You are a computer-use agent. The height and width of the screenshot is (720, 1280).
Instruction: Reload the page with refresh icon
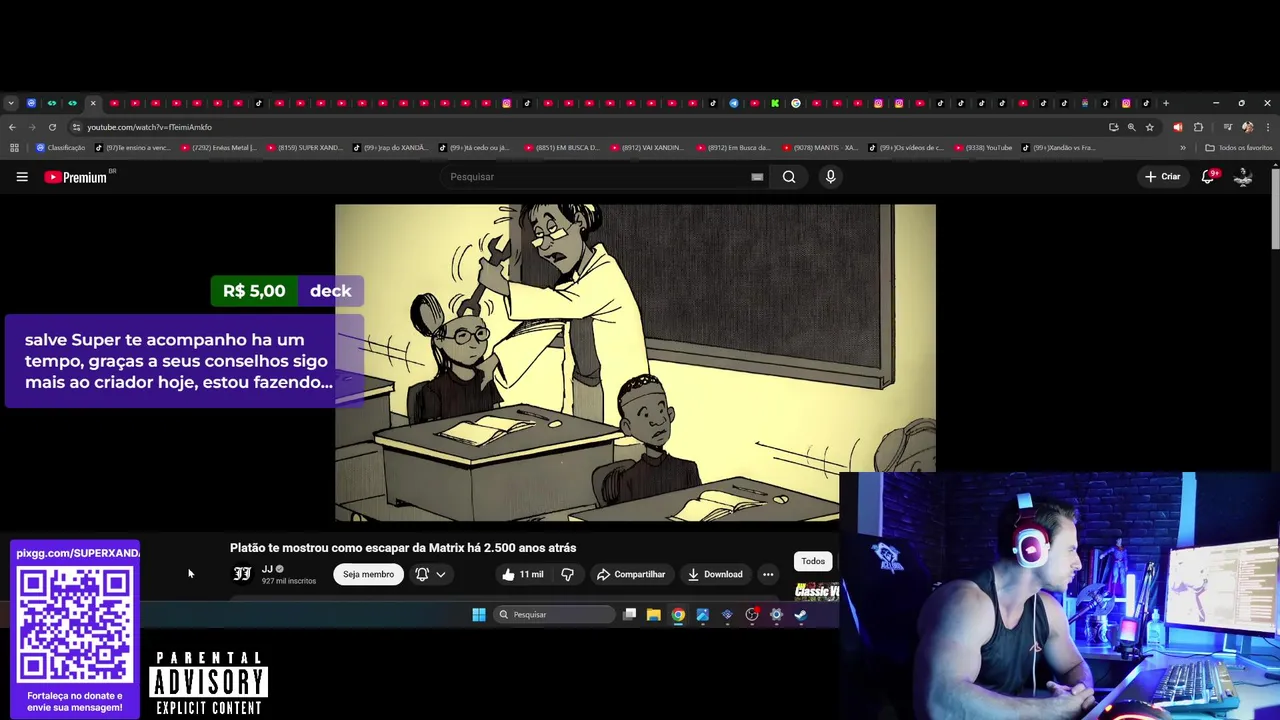click(x=52, y=127)
